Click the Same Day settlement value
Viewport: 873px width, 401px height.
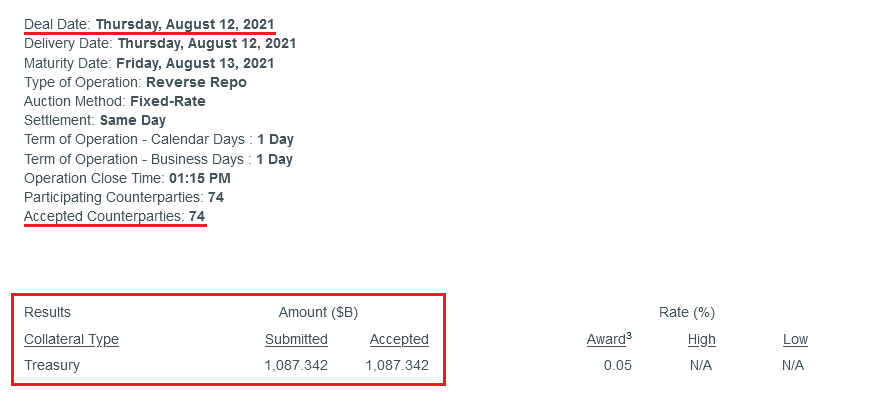coord(133,120)
